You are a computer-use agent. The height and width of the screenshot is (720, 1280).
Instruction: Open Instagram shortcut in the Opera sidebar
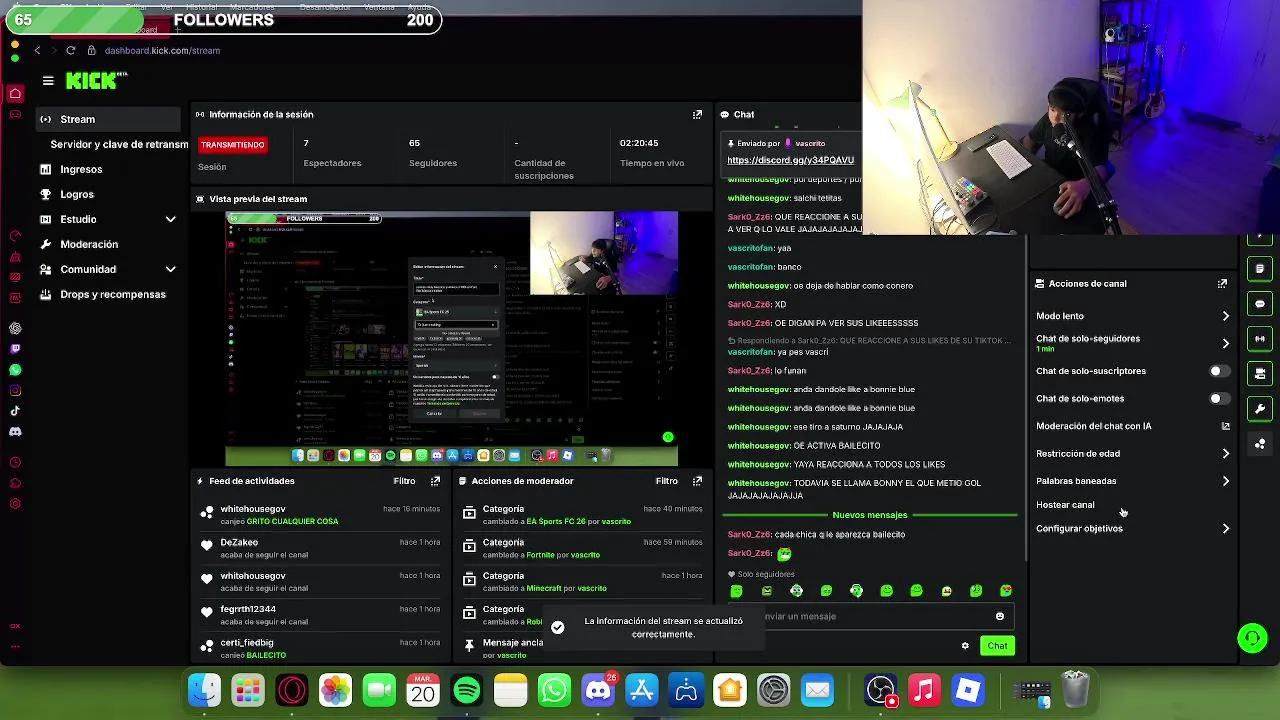click(15, 390)
